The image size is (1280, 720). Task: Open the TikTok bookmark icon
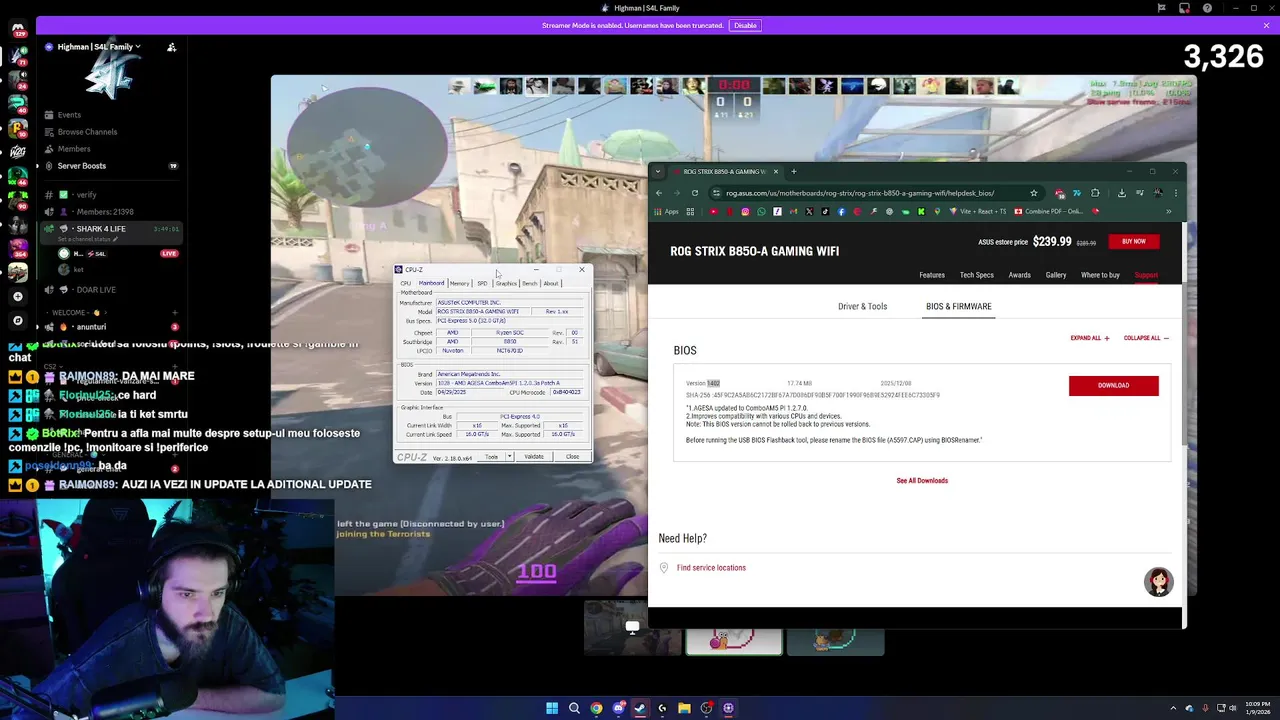pyautogui.click(x=825, y=211)
